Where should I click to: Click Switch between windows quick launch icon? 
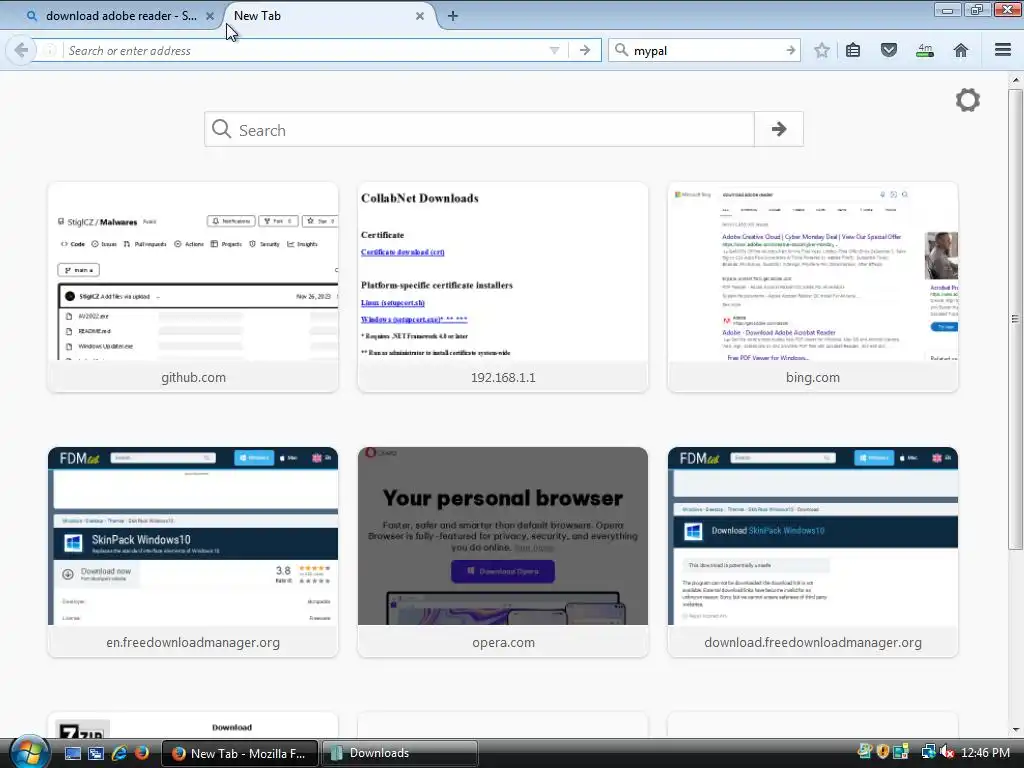[95, 753]
